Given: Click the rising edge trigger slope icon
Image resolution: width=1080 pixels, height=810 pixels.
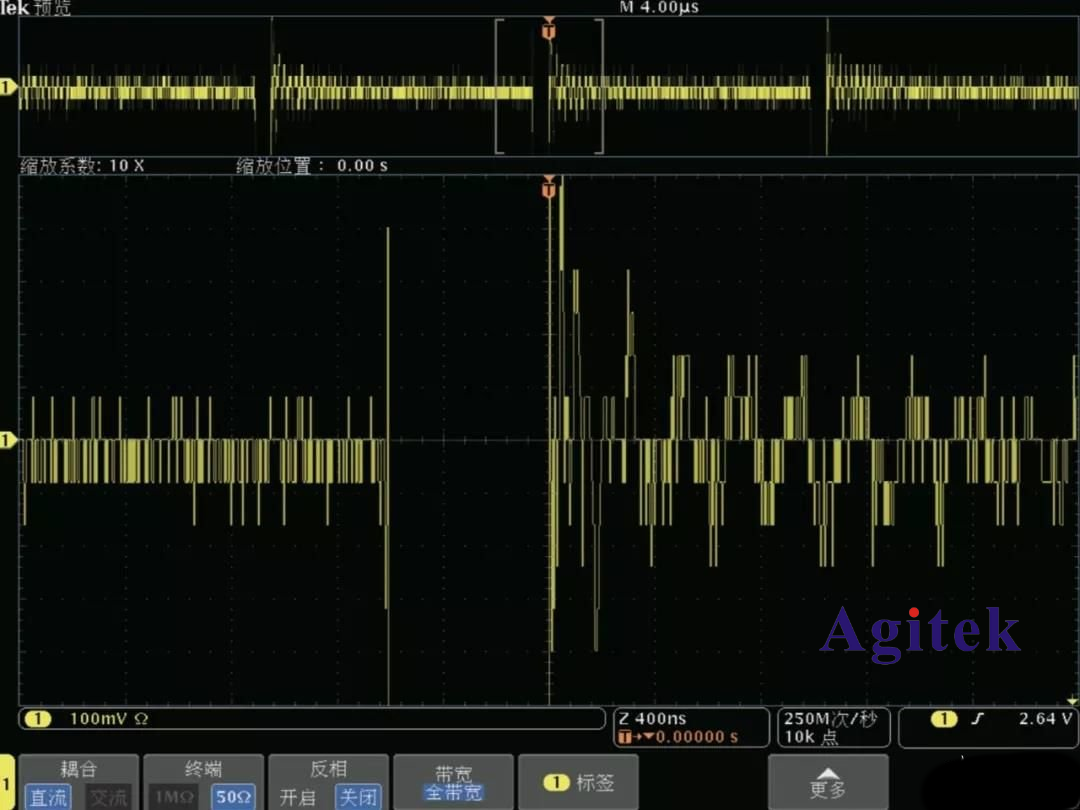Looking at the screenshot, I should 975,719.
